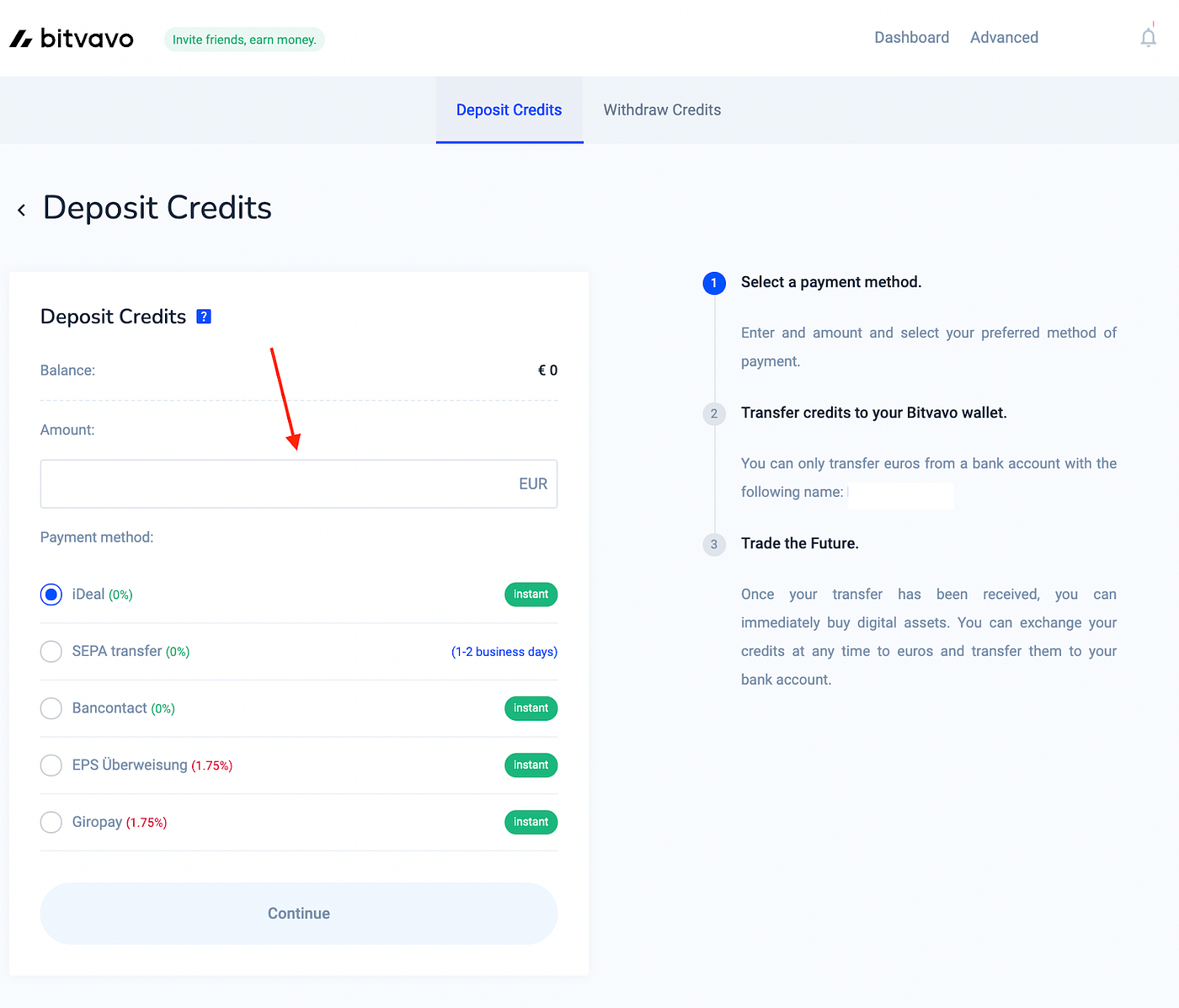The width and height of the screenshot is (1179, 1008).
Task: Click the help icon beside Deposit Credits heading
Action: pyautogui.click(x=204, y=316)
